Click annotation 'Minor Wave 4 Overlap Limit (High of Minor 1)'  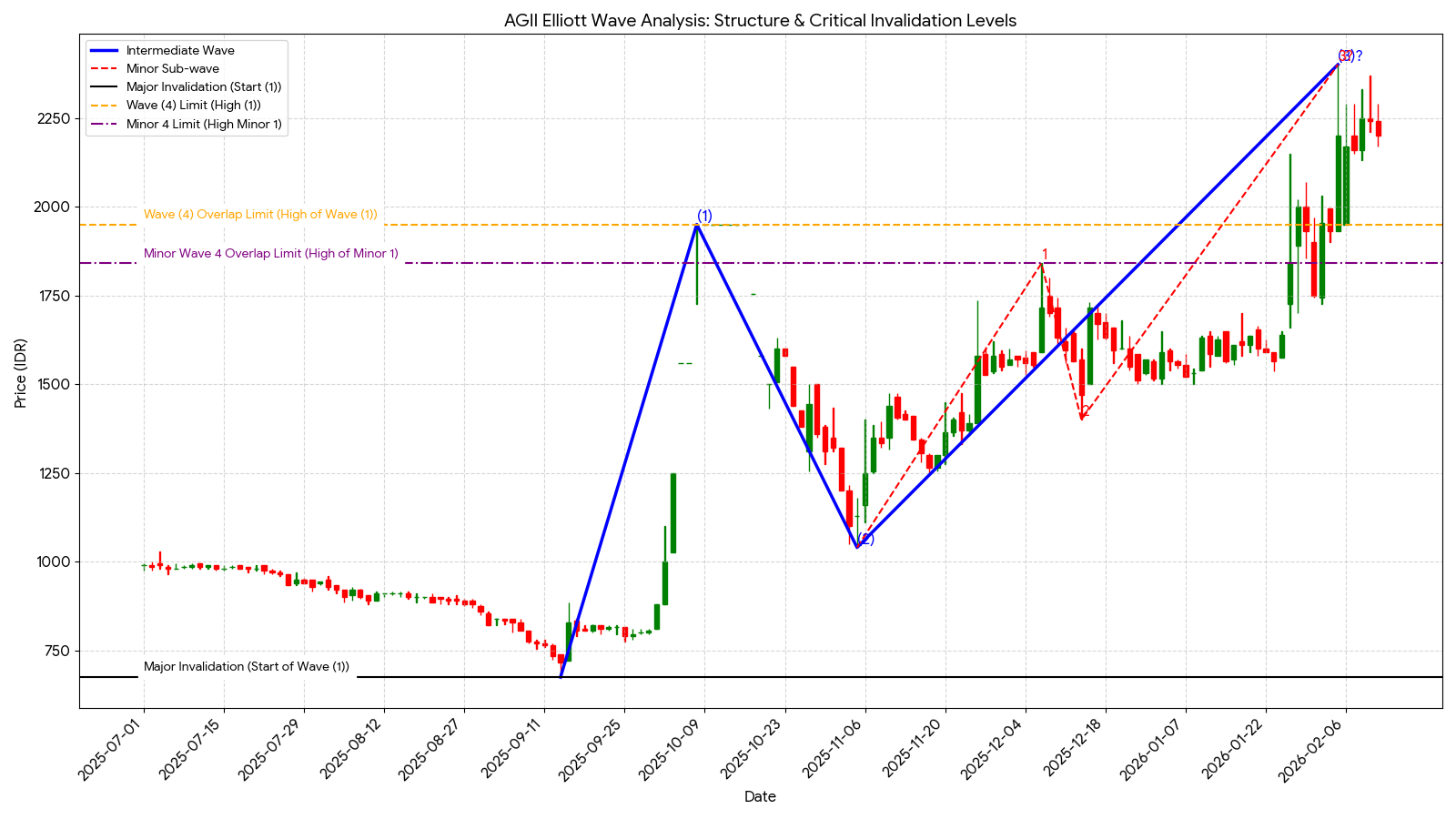pos(271,254)
